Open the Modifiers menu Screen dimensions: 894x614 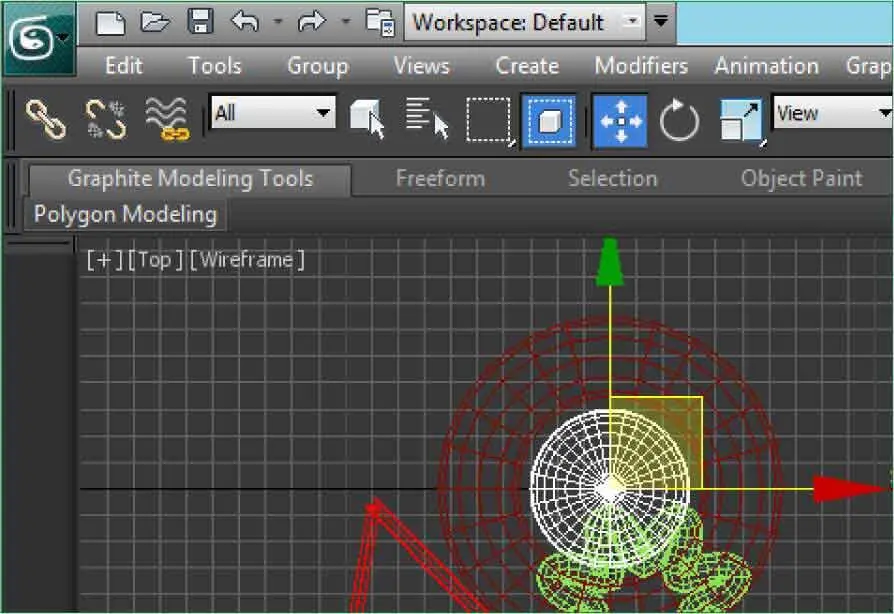(641, 66)
